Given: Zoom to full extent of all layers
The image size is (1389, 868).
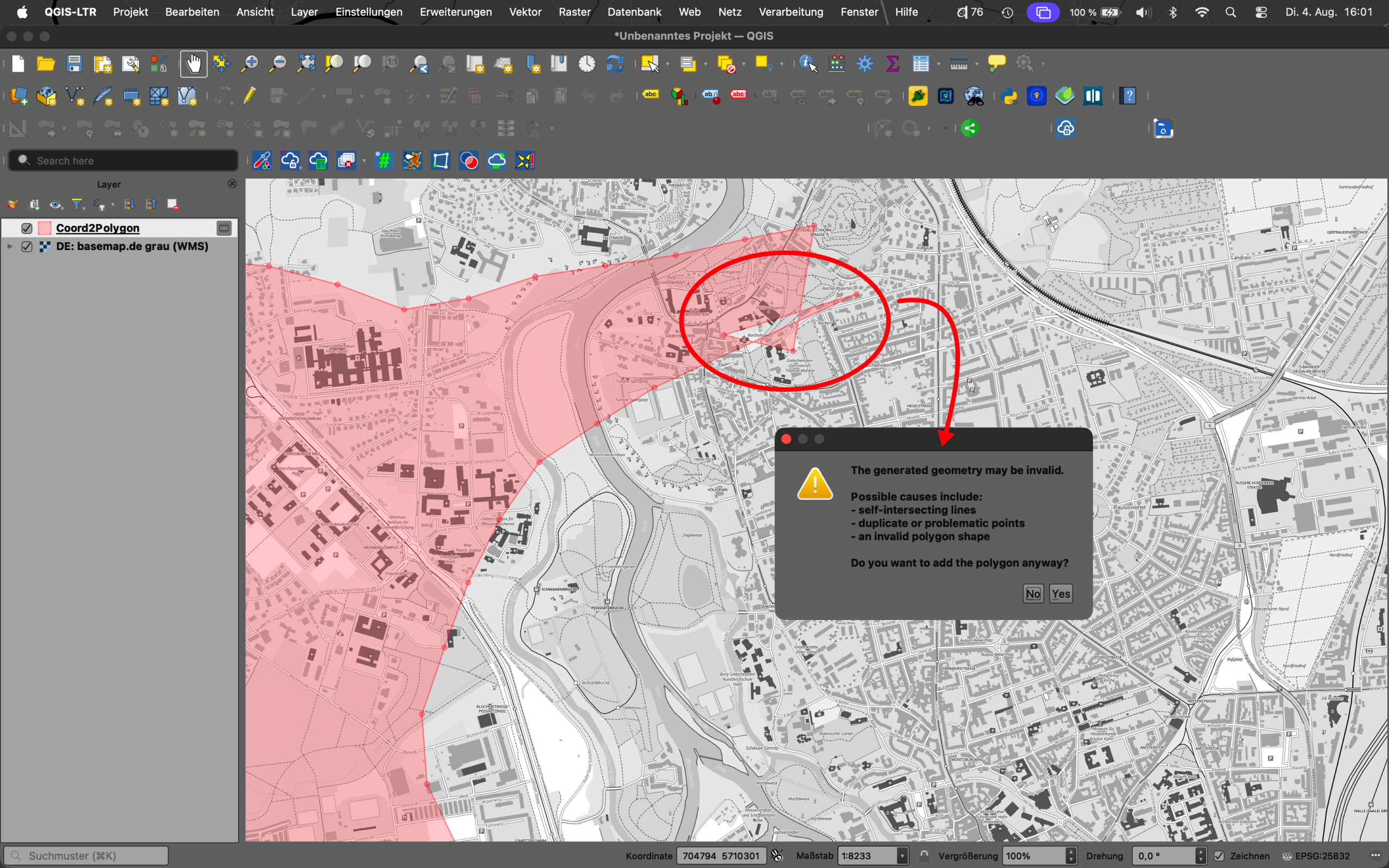Looking at the screenshot, I should tap(306, 63).
